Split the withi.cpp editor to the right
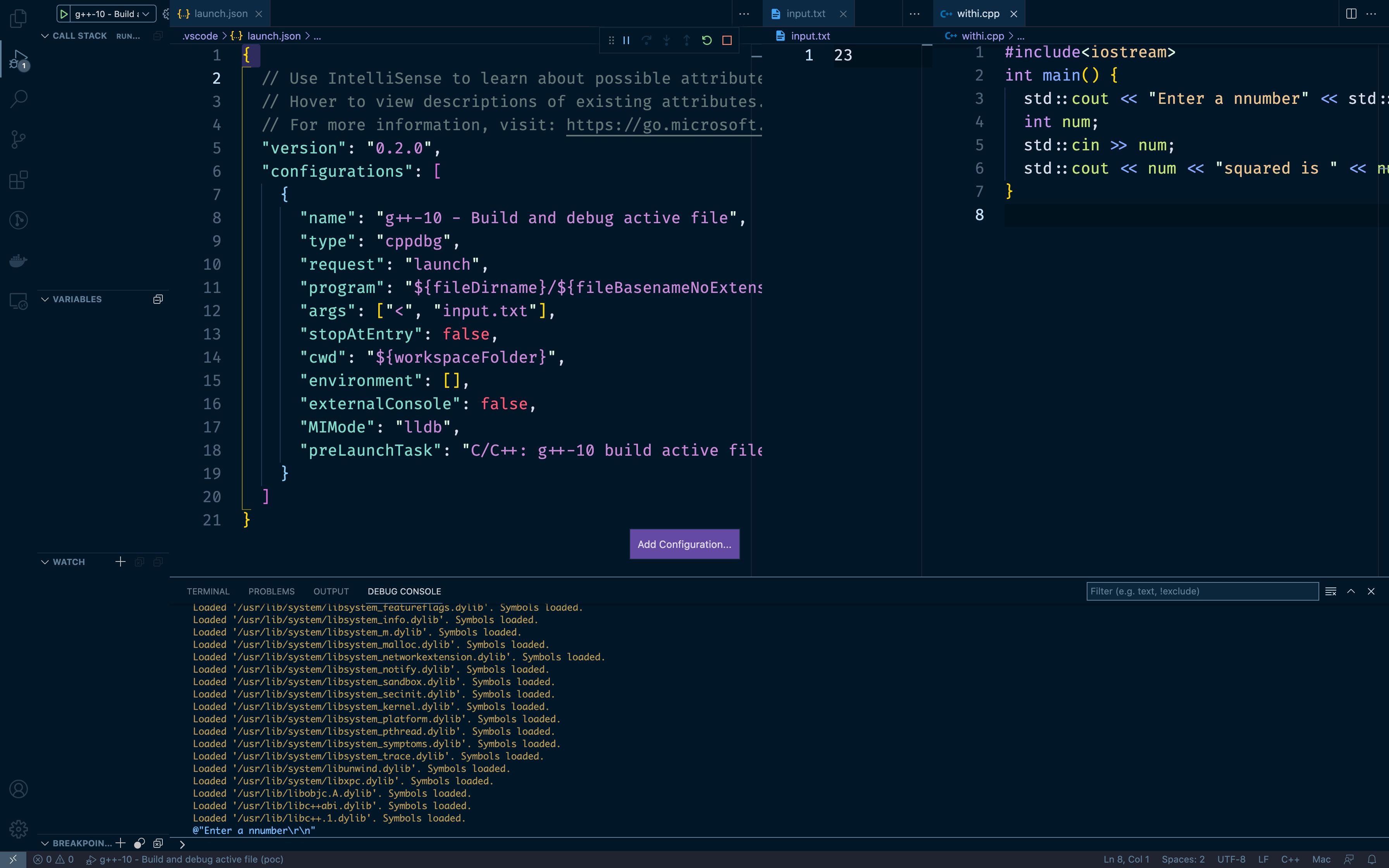1389x868 pixels. 1351,14
